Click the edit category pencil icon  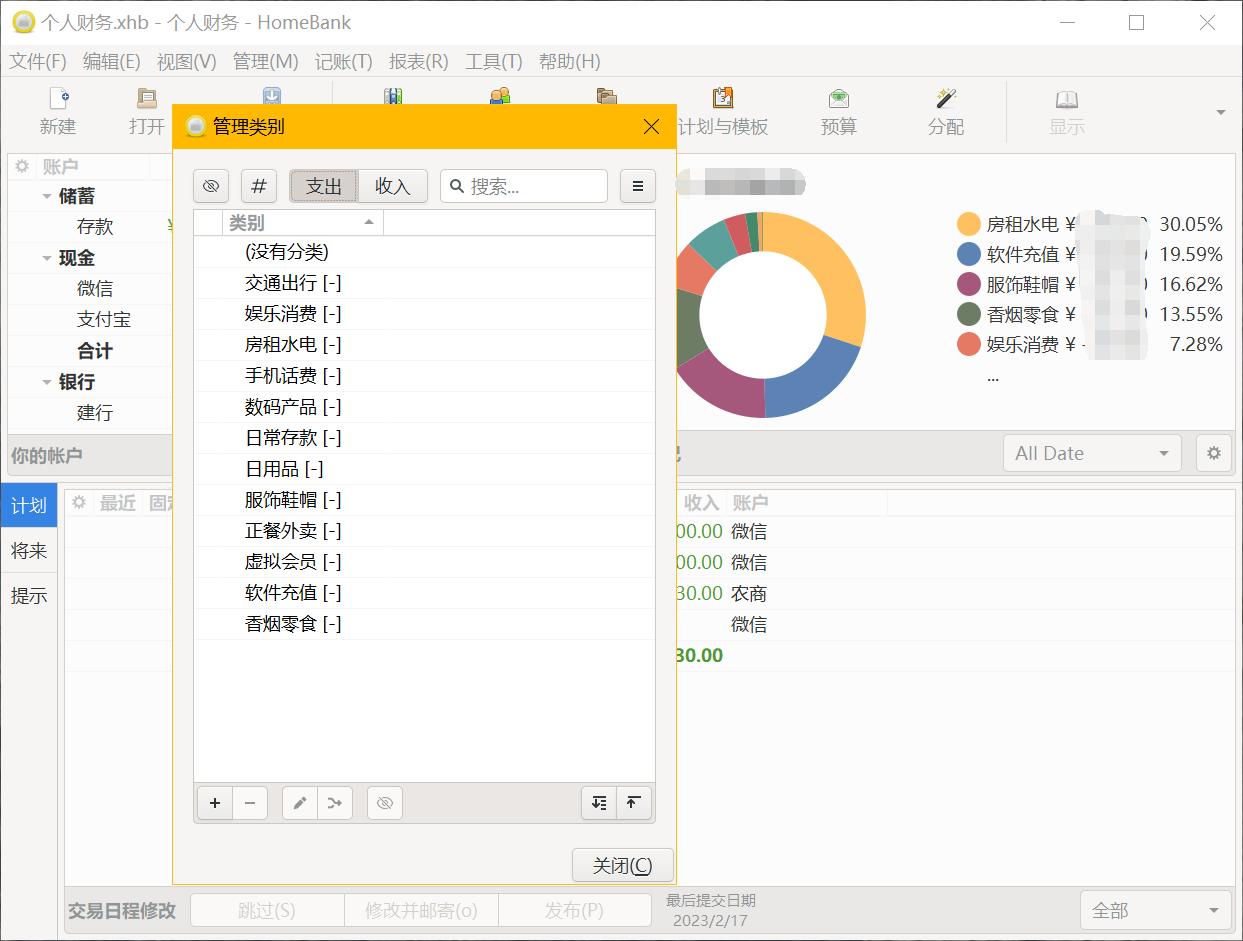pyautogui.click(x=299, y=803)
